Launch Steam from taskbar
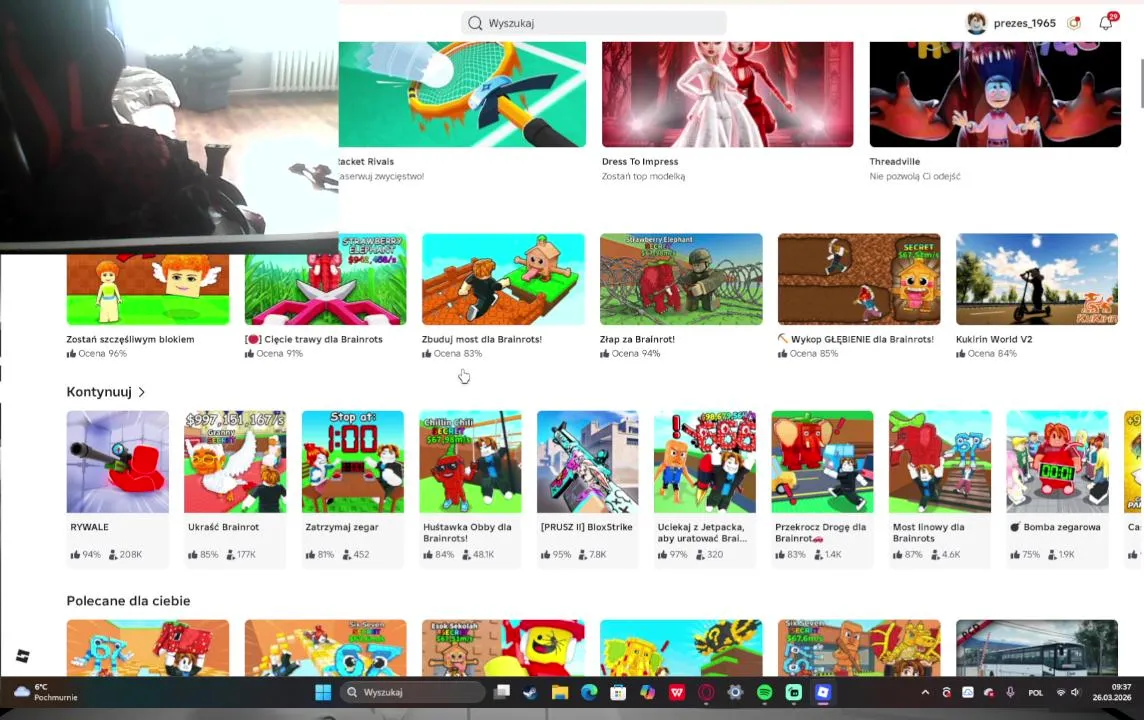The height and width of the screenshot is (720, 1144). (530, 692)
